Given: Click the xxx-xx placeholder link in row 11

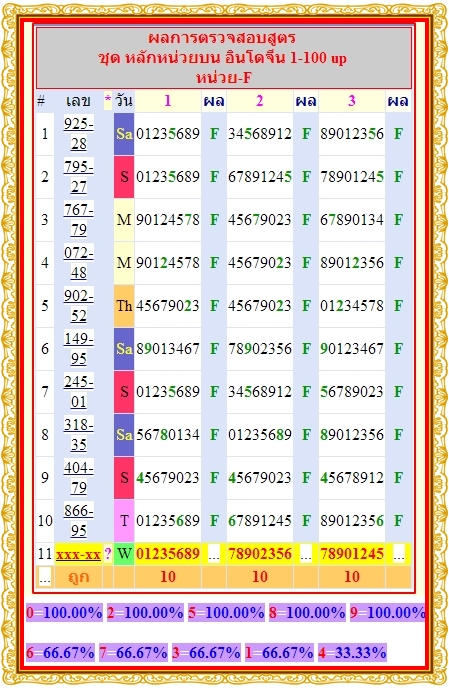Looking at the screenshot, I should coord(79,555).
